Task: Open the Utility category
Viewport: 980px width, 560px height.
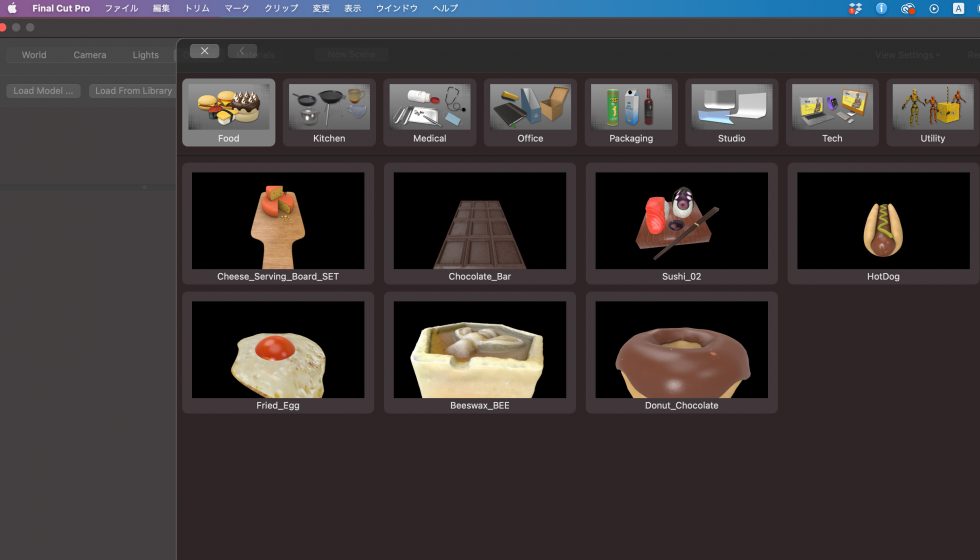Action: click(932, 112)
